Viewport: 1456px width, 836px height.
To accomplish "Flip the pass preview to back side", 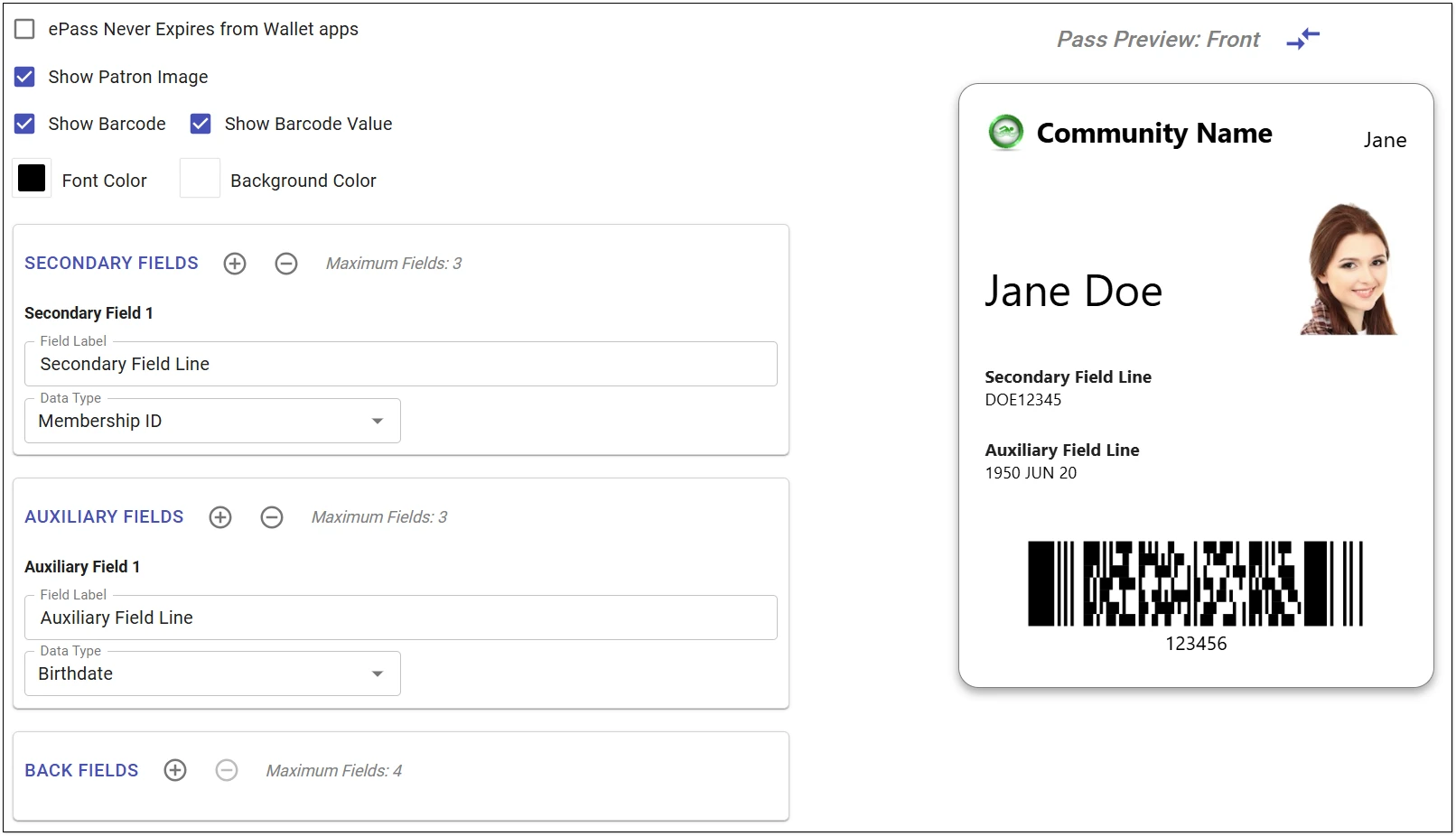I will [1302, 39].
